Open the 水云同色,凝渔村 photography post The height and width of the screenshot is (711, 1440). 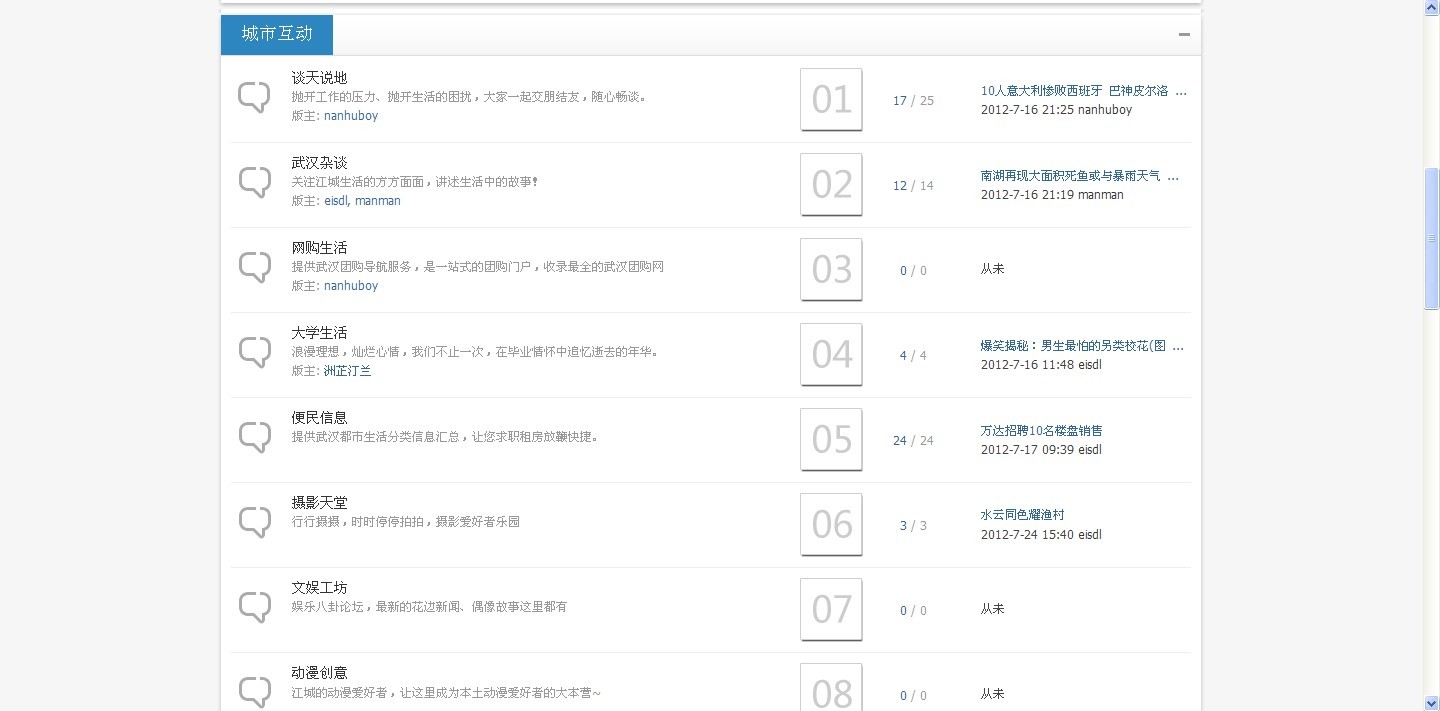(x=1021, y=514)
